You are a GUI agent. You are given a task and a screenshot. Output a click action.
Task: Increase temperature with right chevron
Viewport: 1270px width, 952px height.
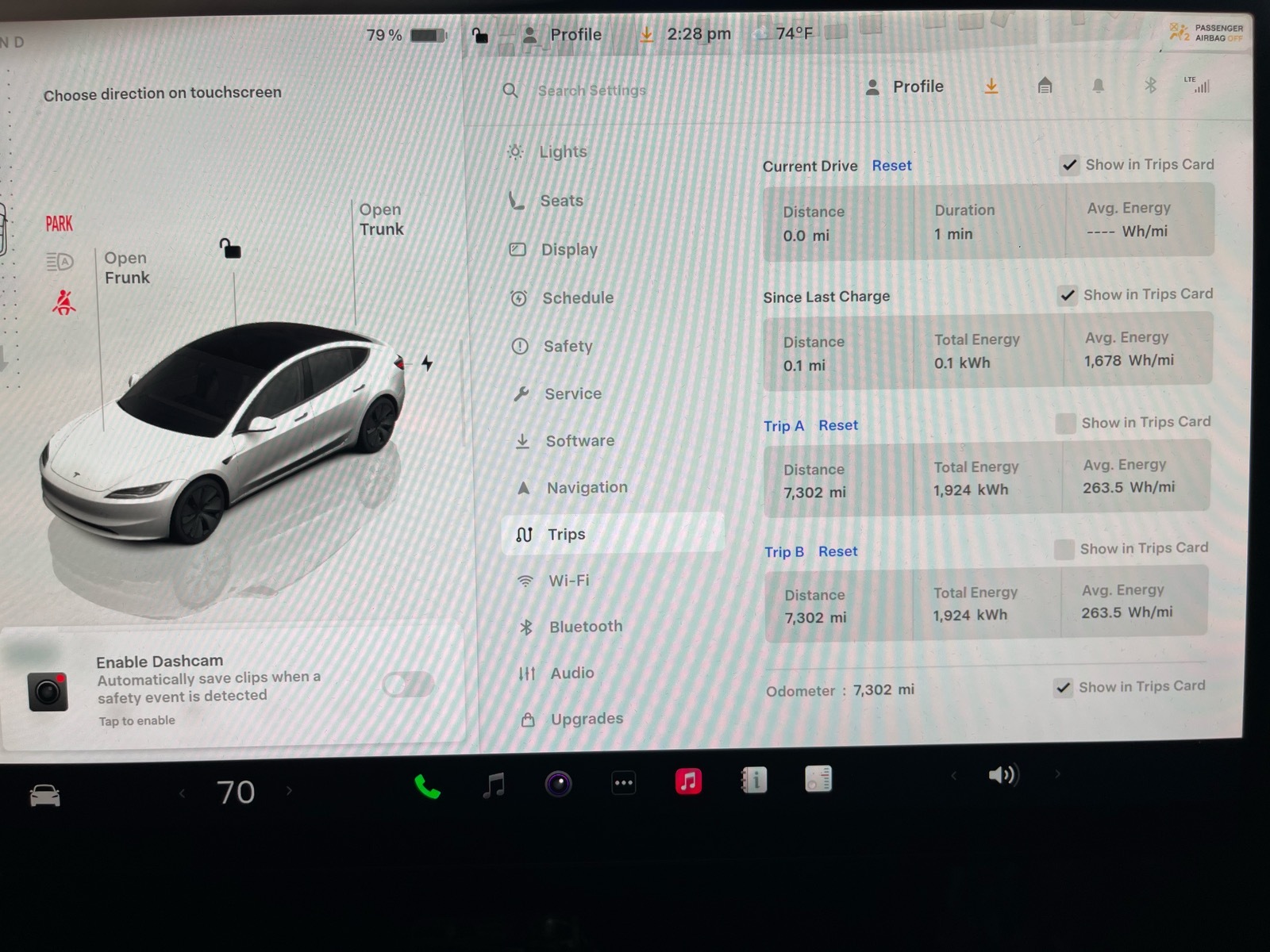pyautogui.click(x=289, y=790)
